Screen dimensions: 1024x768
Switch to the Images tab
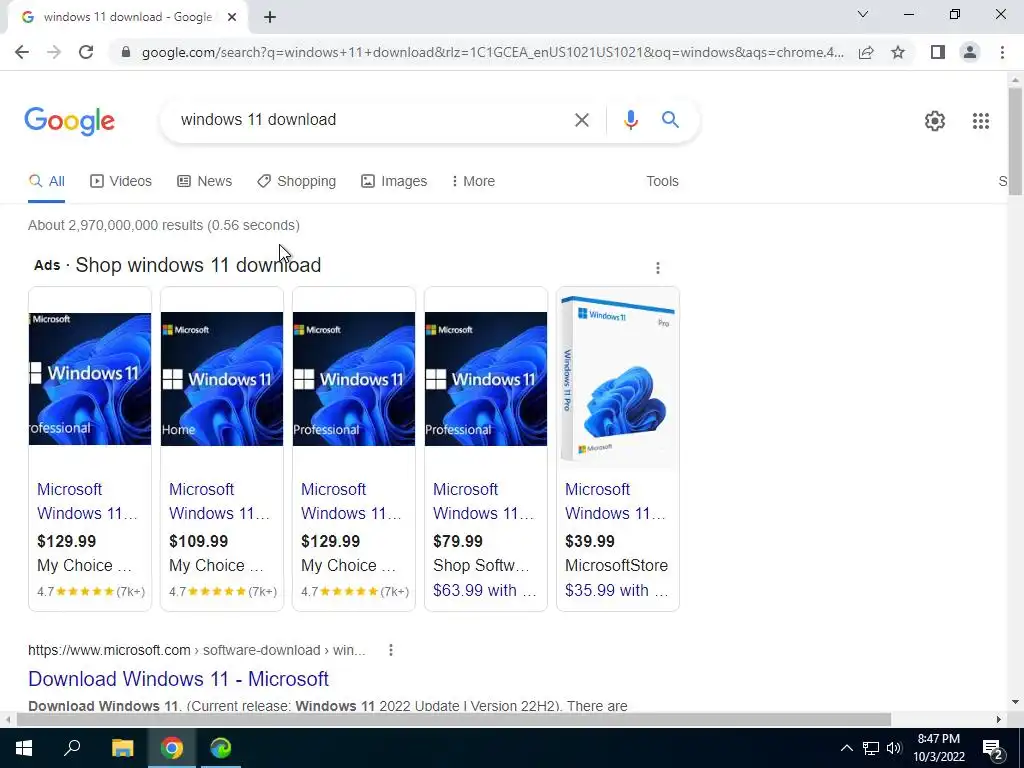[x=394, y=182]
